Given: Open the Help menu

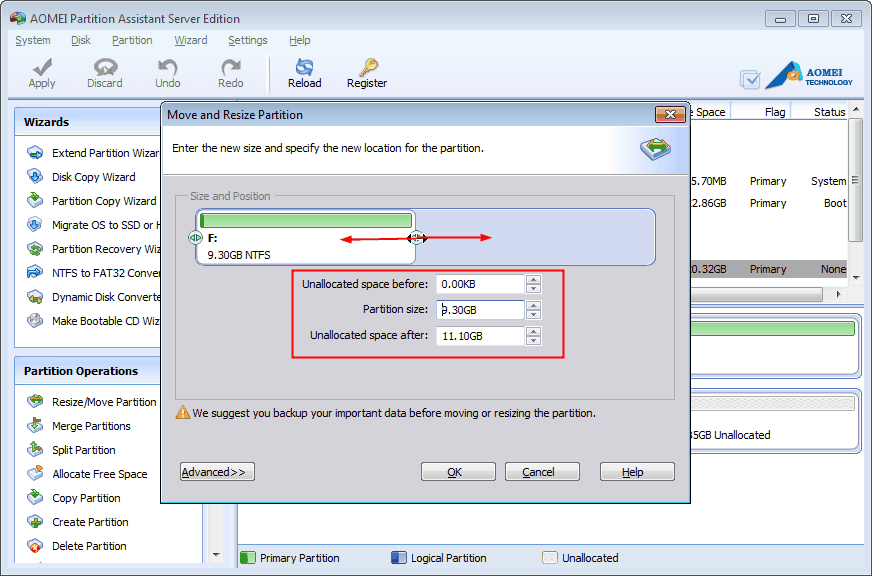Looking at the screenshot, I should (x=299, y=40).
